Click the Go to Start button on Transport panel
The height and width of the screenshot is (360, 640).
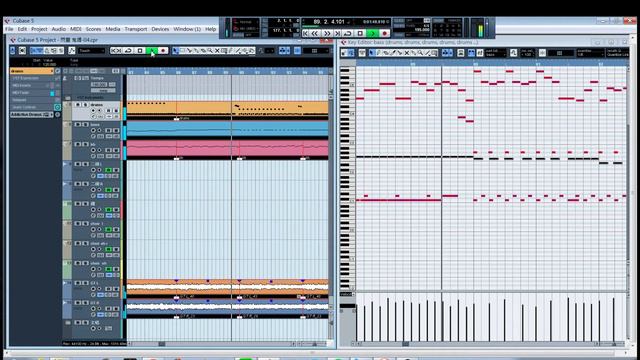click(305, 33)
